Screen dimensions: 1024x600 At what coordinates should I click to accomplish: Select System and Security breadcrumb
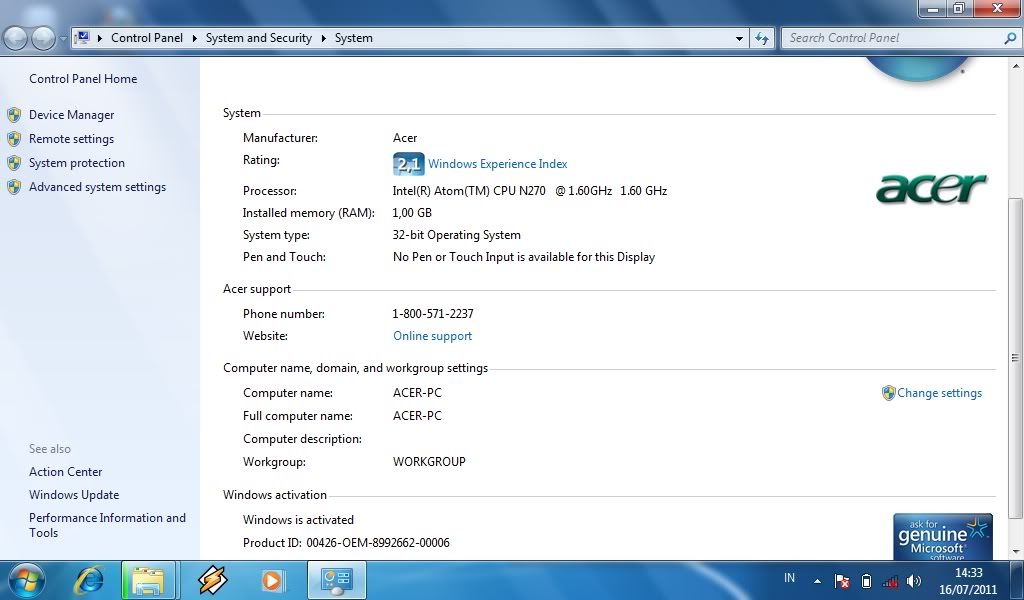pos(259,38)
